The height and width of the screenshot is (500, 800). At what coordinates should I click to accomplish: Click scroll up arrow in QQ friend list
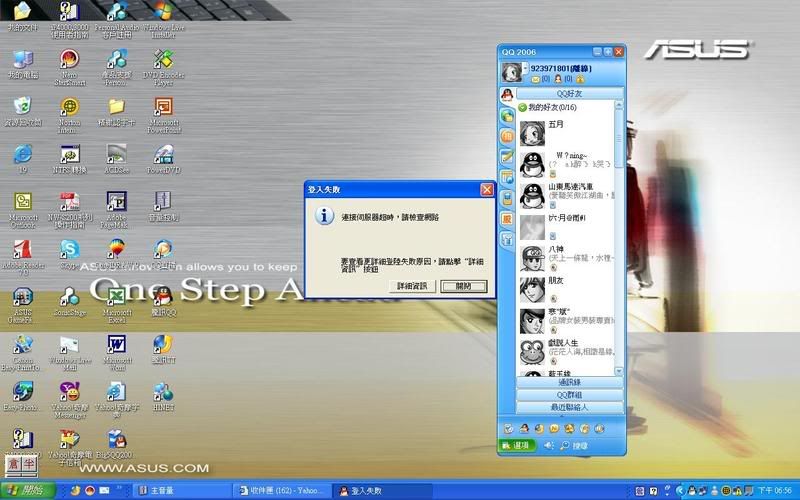point(619,105)
